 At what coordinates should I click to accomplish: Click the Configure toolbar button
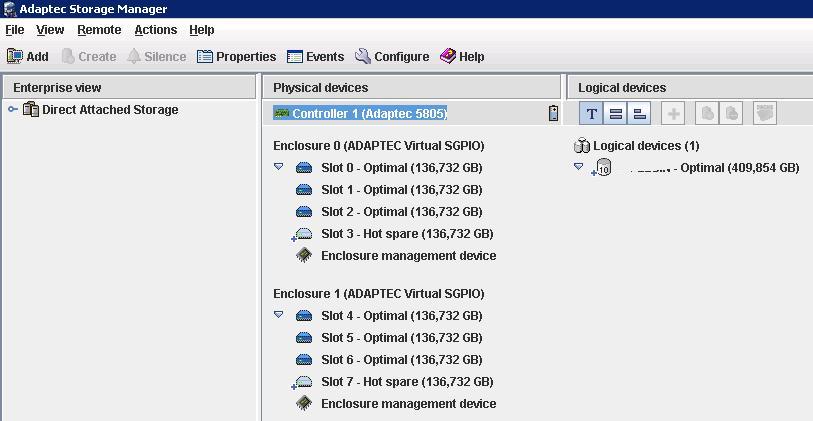(392, 57)
